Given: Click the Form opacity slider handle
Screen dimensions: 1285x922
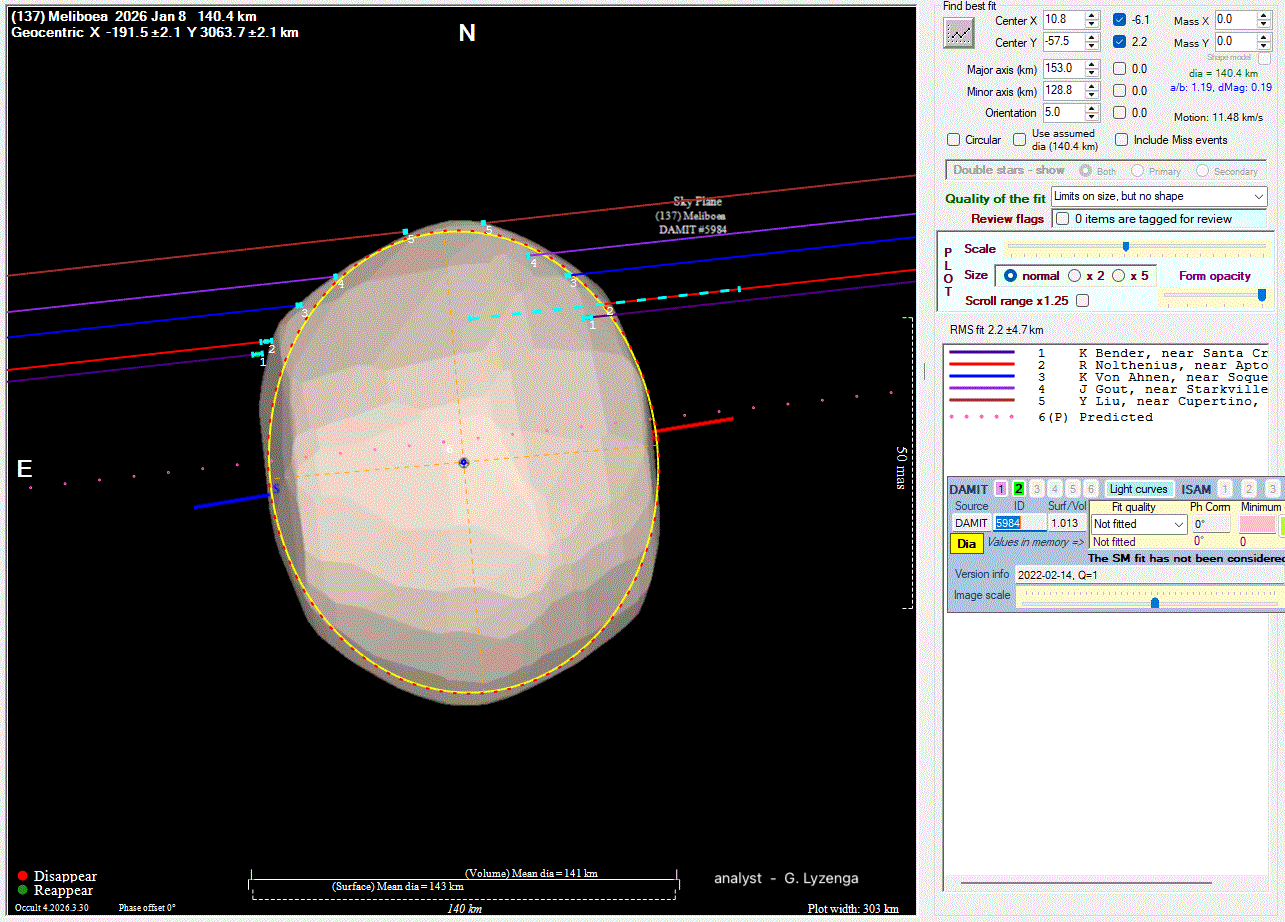Looking at the screenshot, I should tap(1261, 295).
